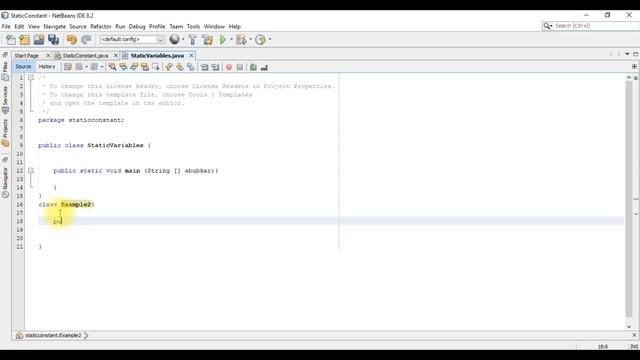Click the vertical scrollbar down arrow
The height and width of the screenshot is (360, 640).
coord(629,327)
